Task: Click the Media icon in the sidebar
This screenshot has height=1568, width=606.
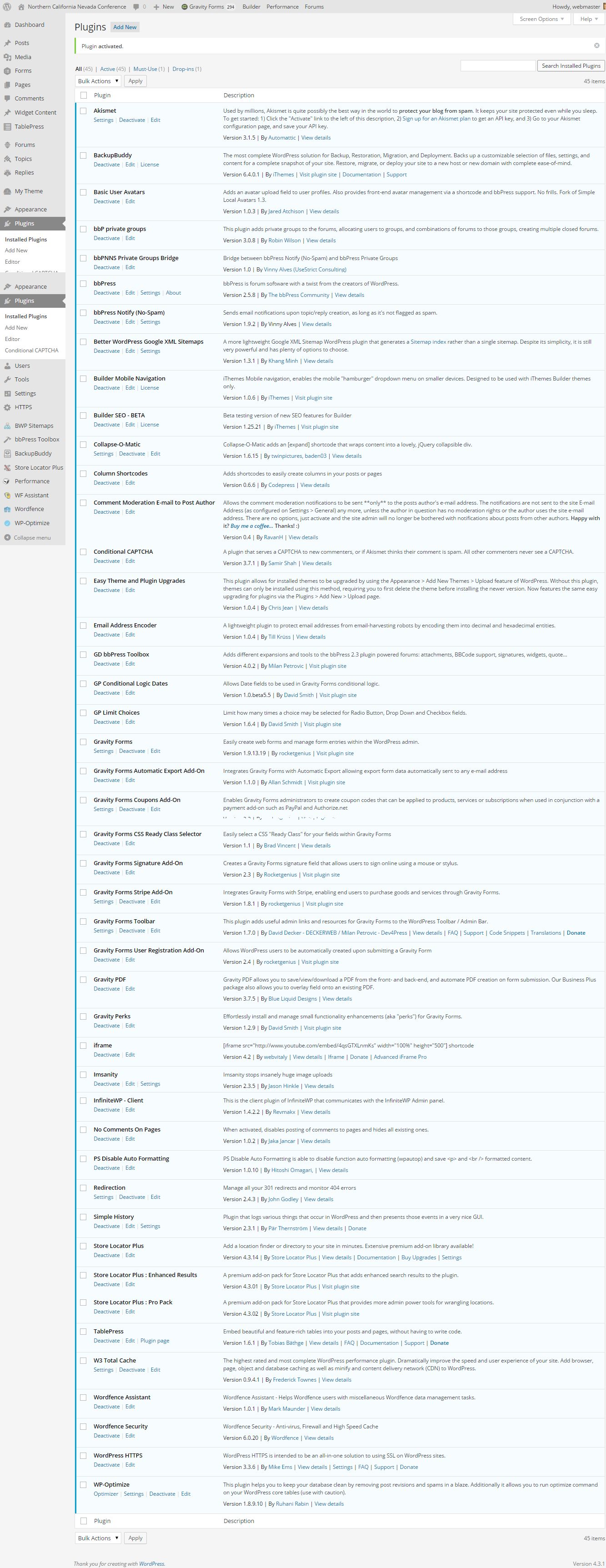Action: click(7, 57)
